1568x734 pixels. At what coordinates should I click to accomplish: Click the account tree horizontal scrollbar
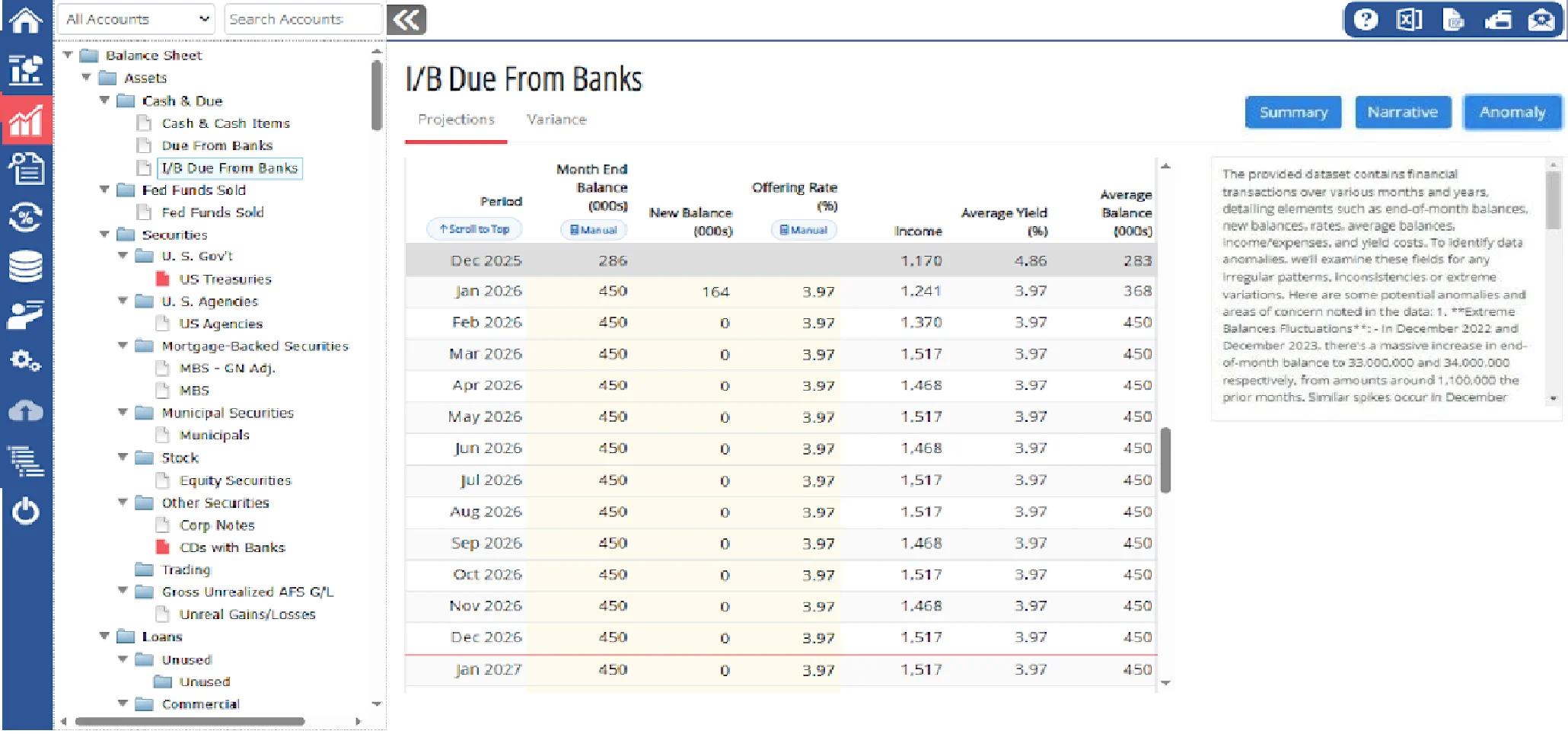190,721
